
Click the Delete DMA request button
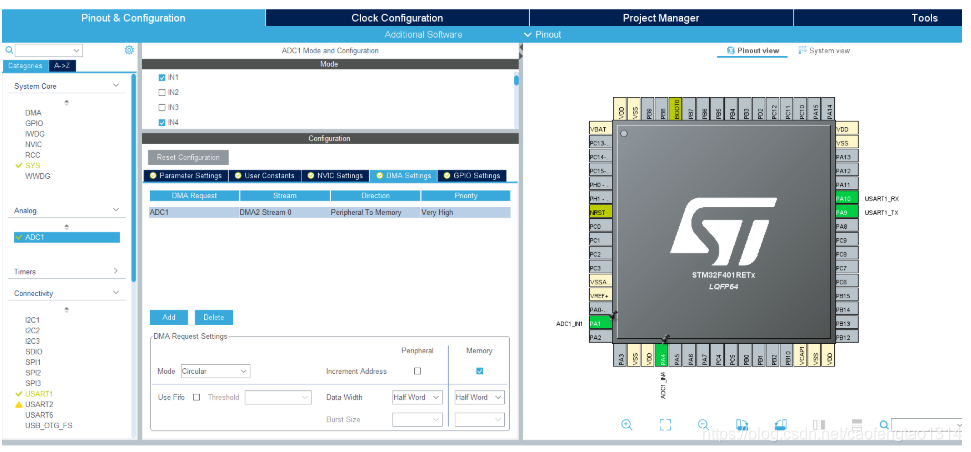coord(214,317)
